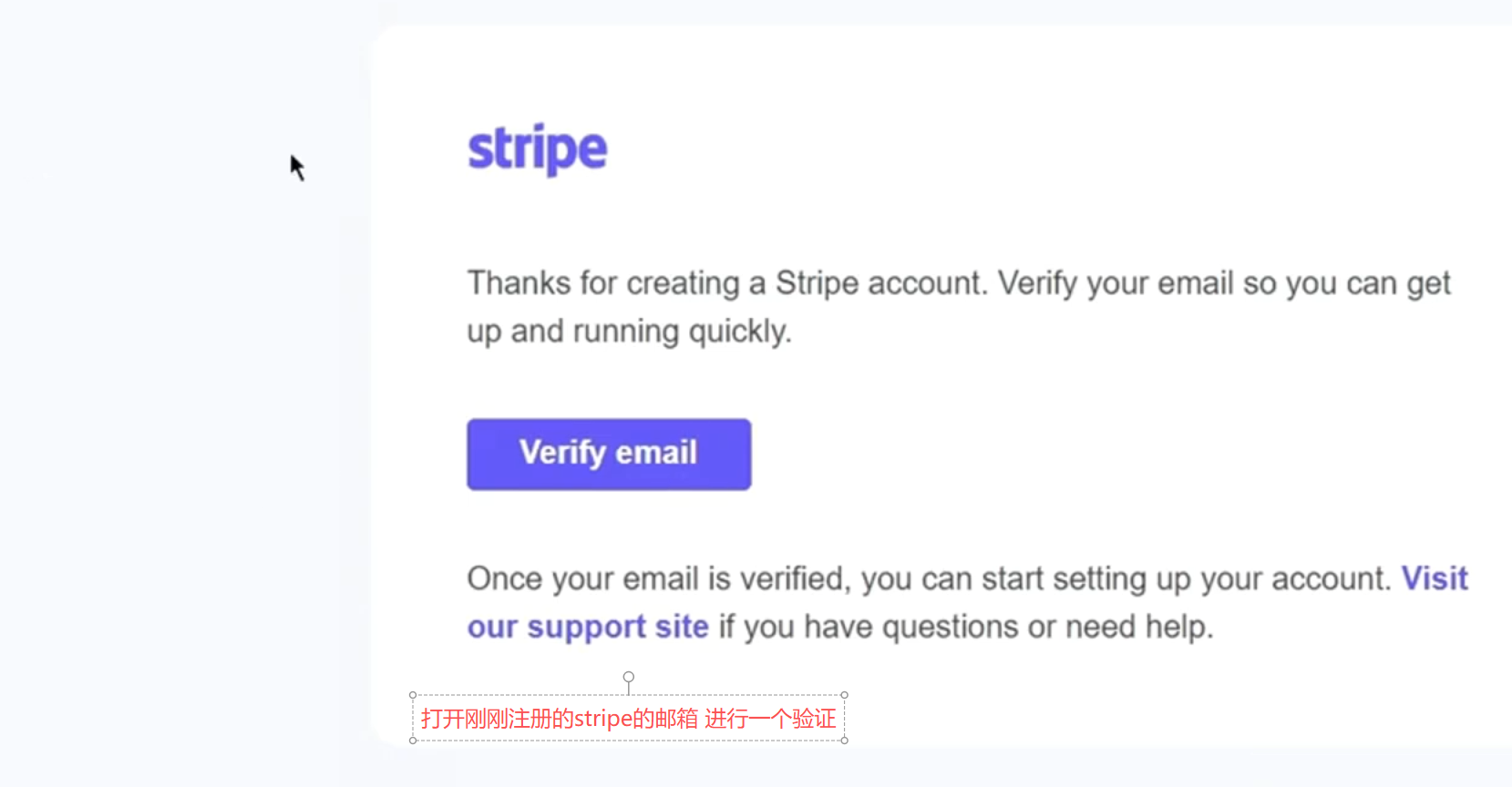This screenshot has width=1512, height=787.
Task: Select the Stripe wordmark at the top
Action: (x=537, y=148)
